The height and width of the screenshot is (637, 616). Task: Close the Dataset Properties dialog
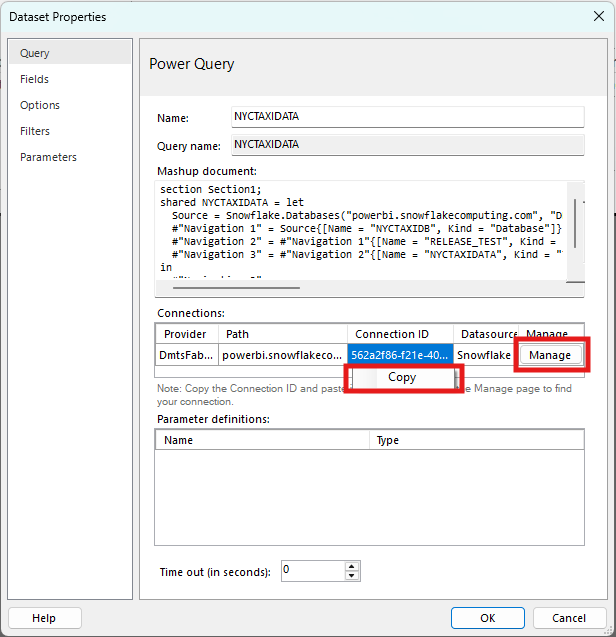[x=599, y=16]
